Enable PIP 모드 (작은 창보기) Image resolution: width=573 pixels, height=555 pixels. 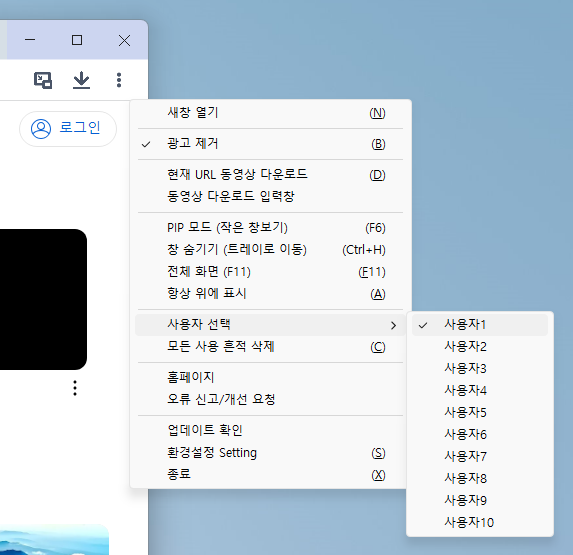270,228
